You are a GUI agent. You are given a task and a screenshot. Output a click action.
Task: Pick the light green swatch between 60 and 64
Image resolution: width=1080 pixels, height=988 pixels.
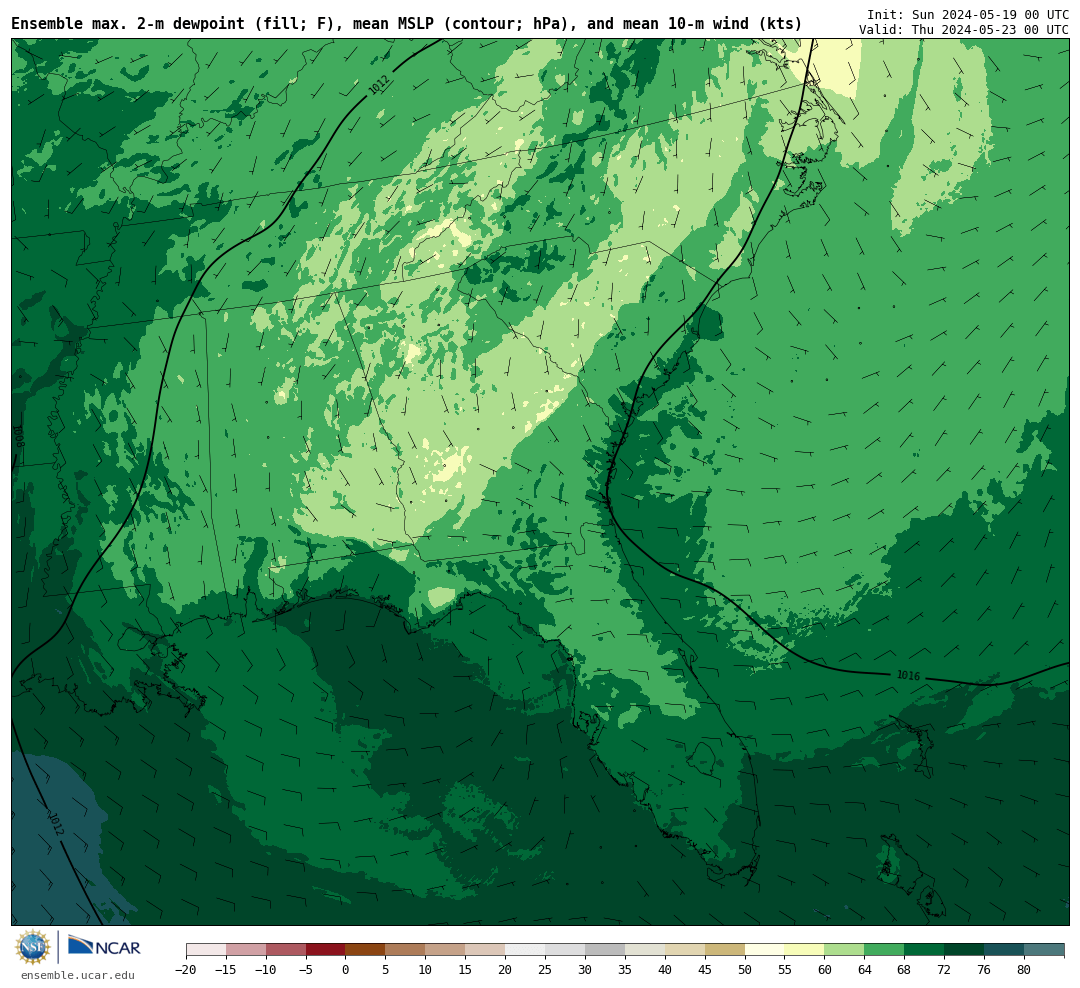pos(845,950)
